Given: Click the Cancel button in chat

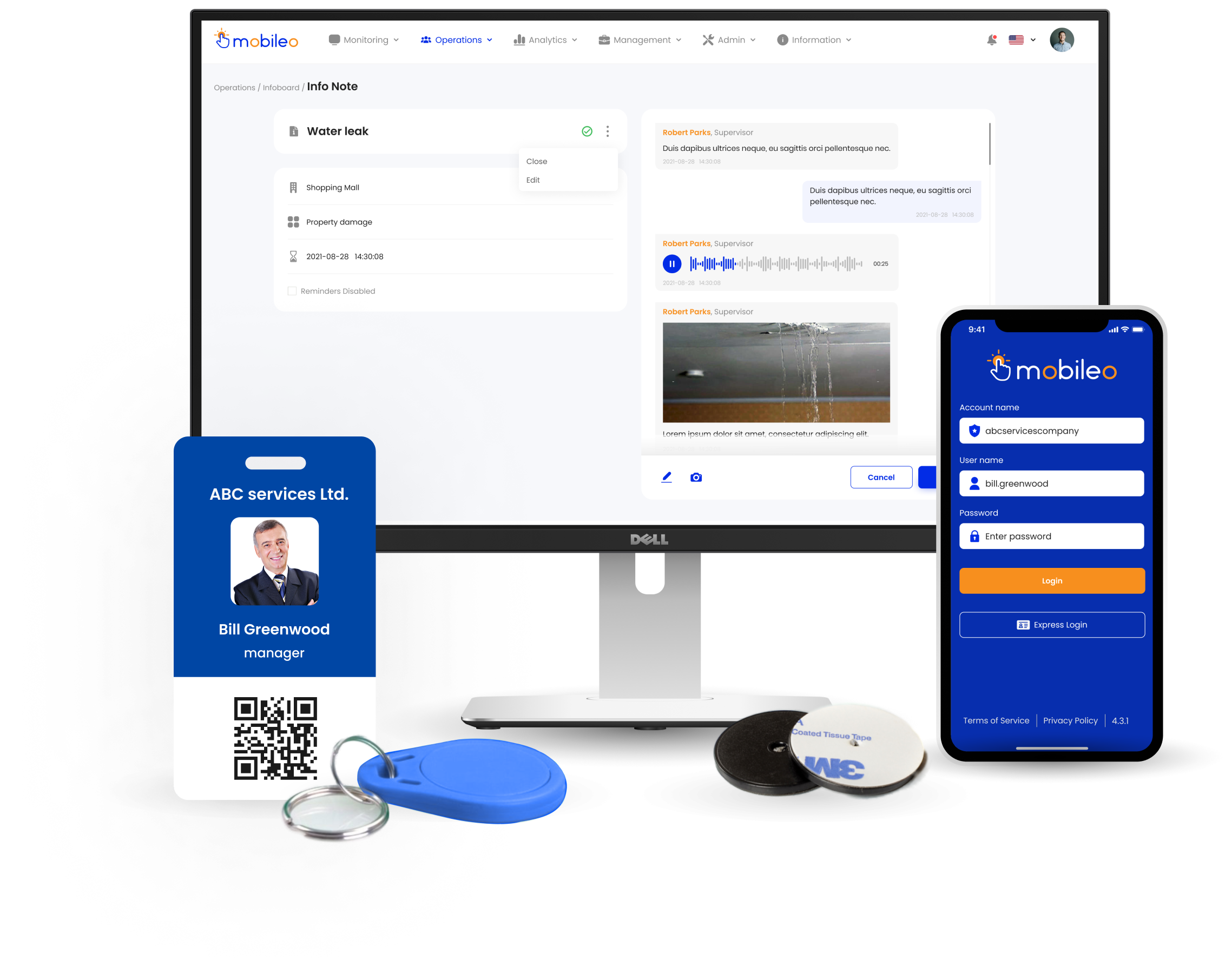Looking at the screenshot, I should (x=879, y=476).
